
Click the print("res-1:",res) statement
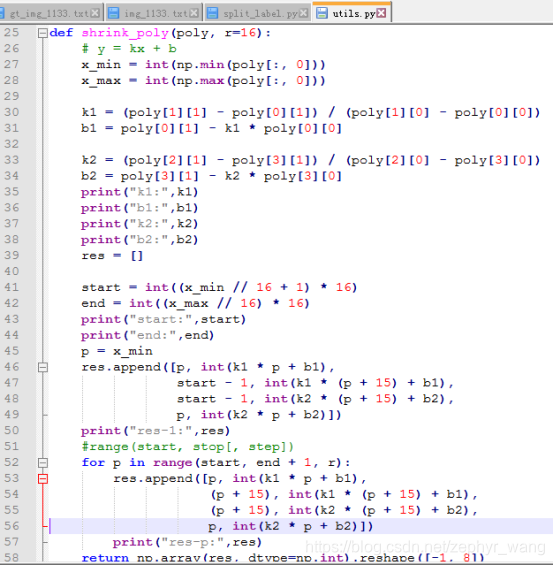pos(155,431)
